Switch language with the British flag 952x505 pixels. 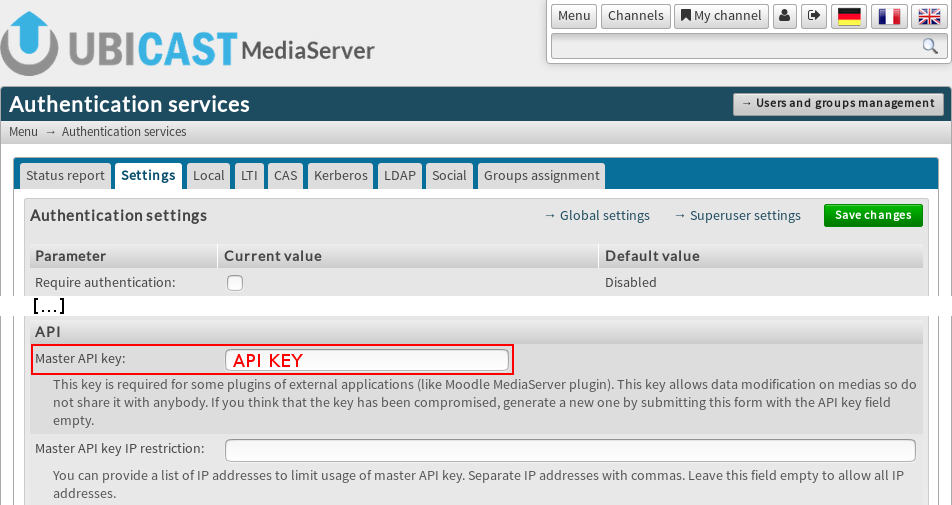coord(930,16)
